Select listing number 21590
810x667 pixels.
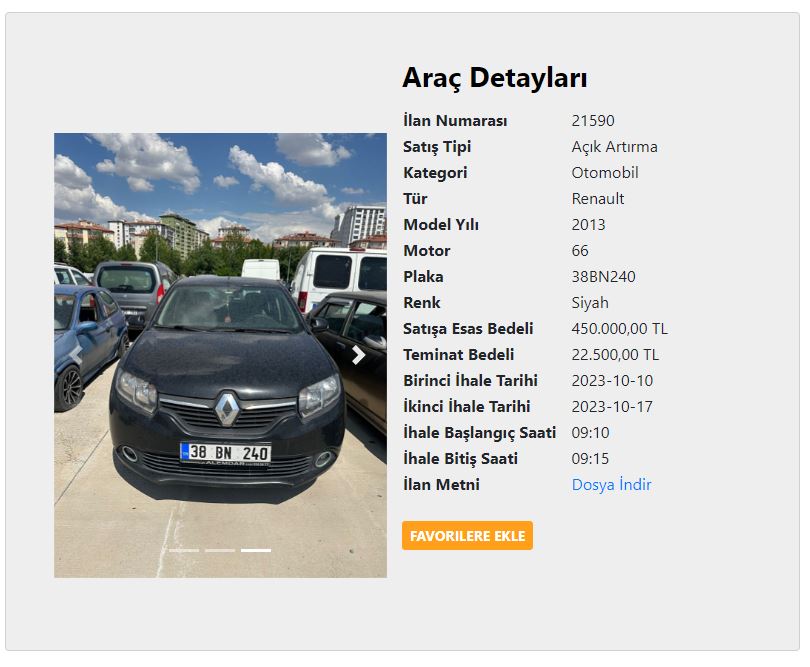point(593,121)
